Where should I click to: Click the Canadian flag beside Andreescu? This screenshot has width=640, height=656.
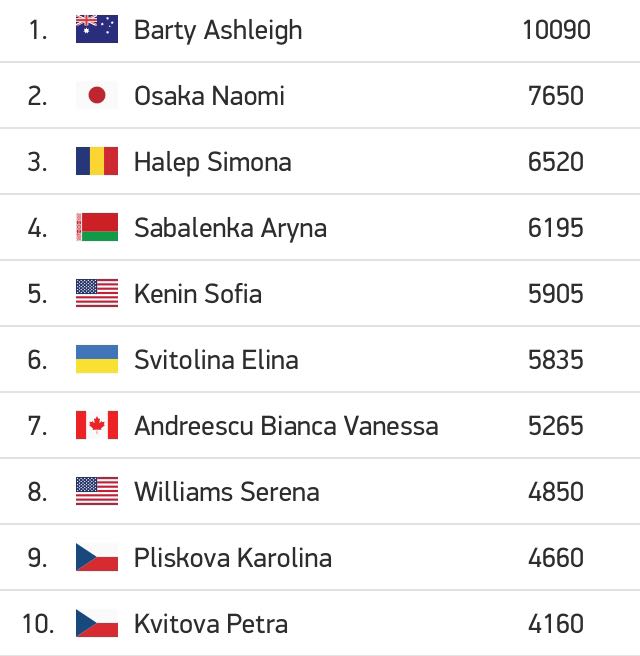coord(97,425)
